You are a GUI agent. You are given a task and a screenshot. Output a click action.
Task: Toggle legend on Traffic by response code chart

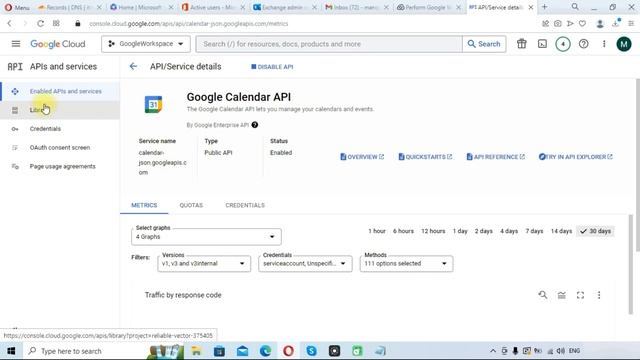(x=562, y=295)
